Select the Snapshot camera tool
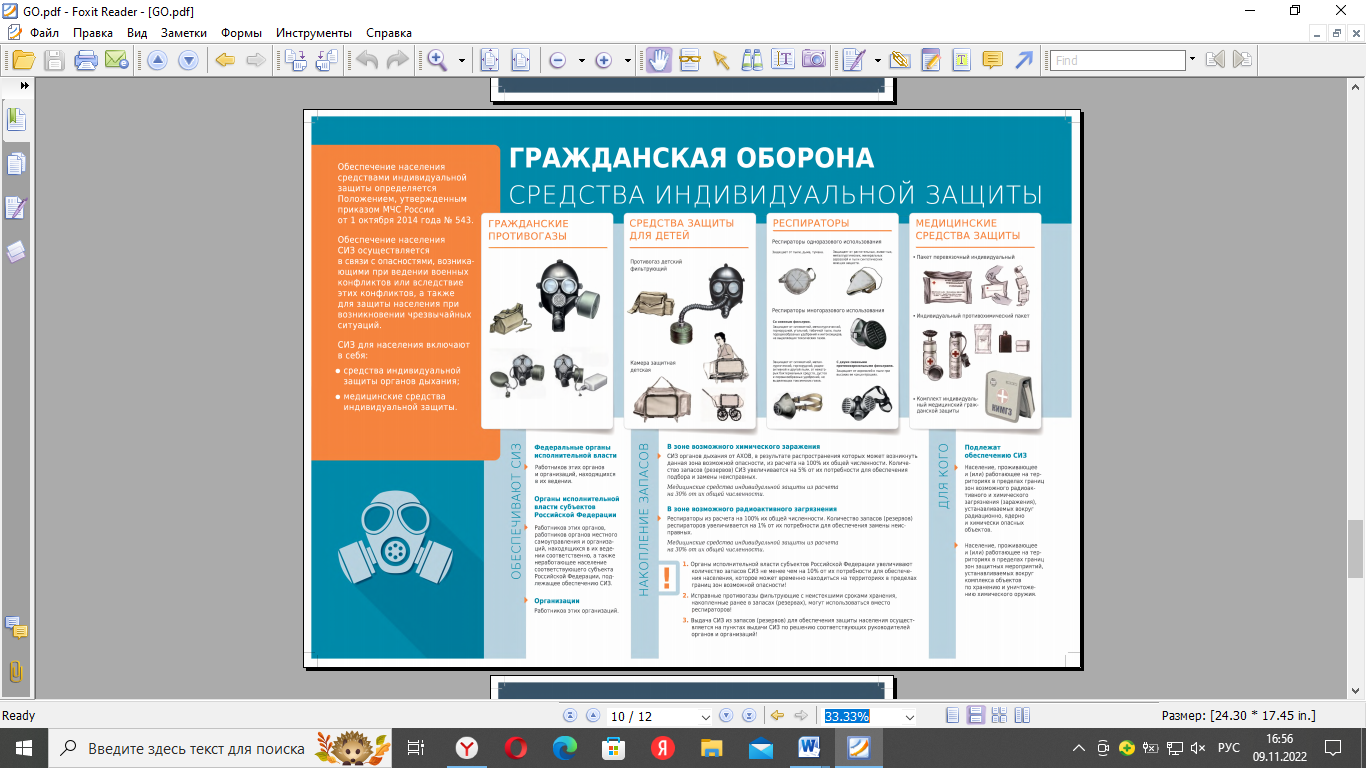The width and height of the screenshot is (1366, 768). tap(813, 60)
